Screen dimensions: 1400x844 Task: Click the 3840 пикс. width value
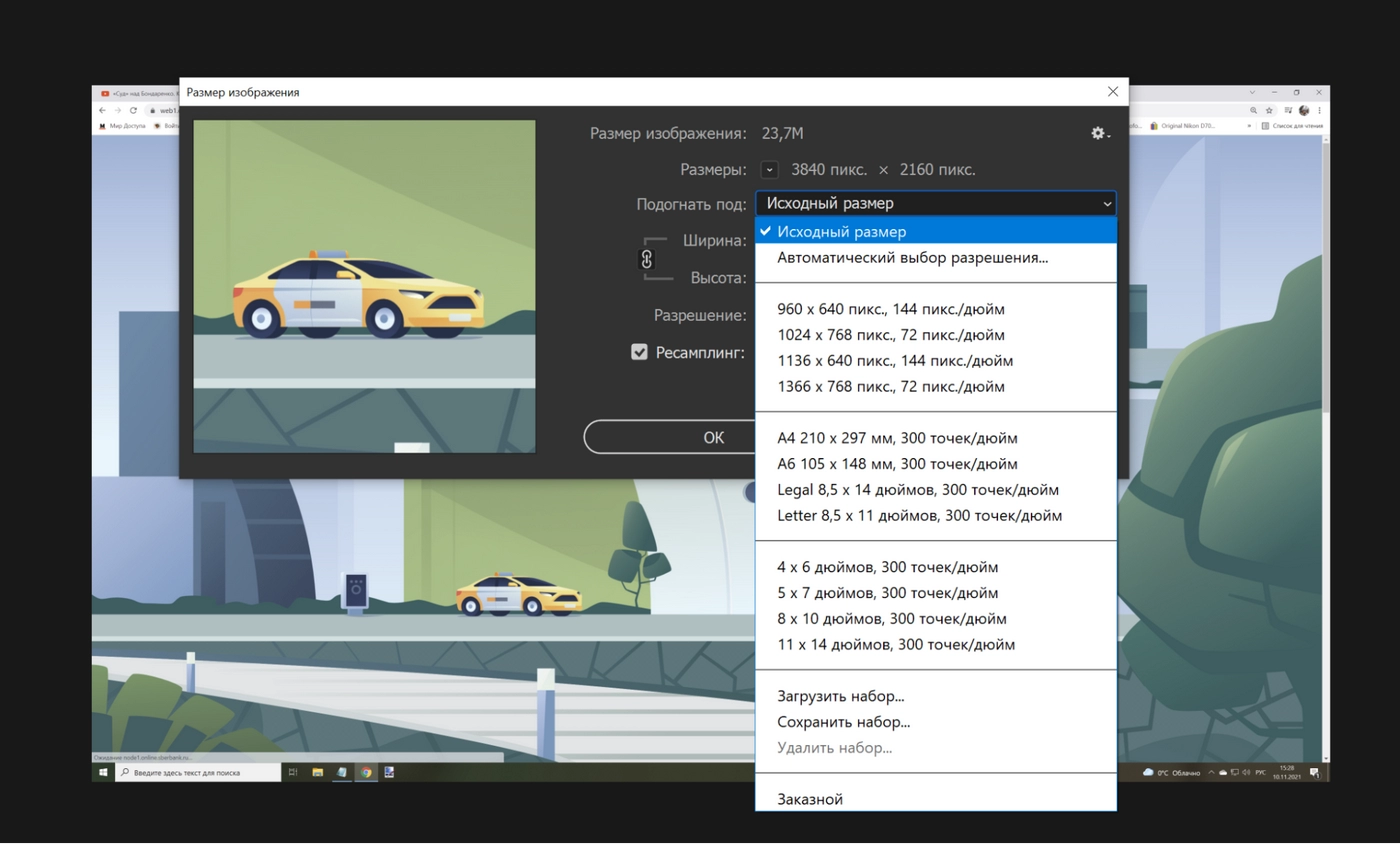(x=829, y=170)
